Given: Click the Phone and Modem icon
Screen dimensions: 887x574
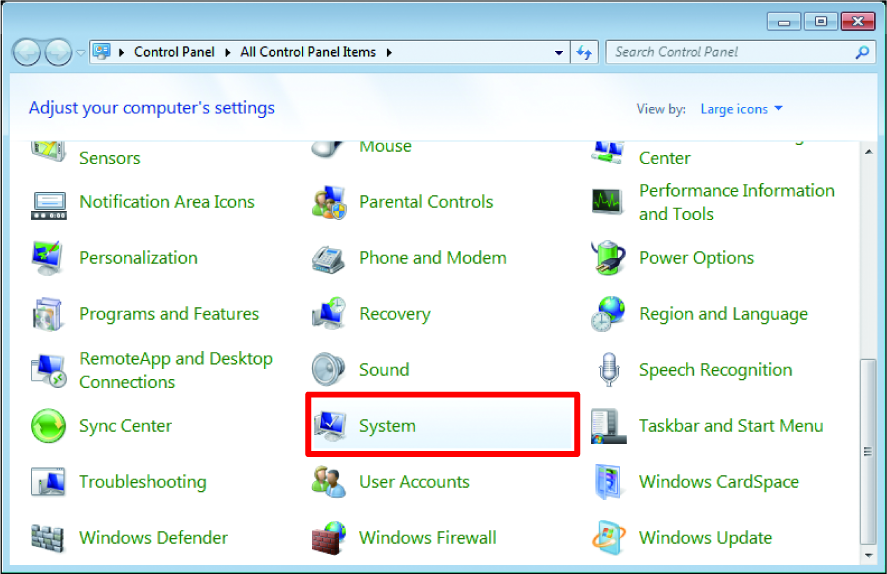Looking at the screenshot, I should coord(329,258).
